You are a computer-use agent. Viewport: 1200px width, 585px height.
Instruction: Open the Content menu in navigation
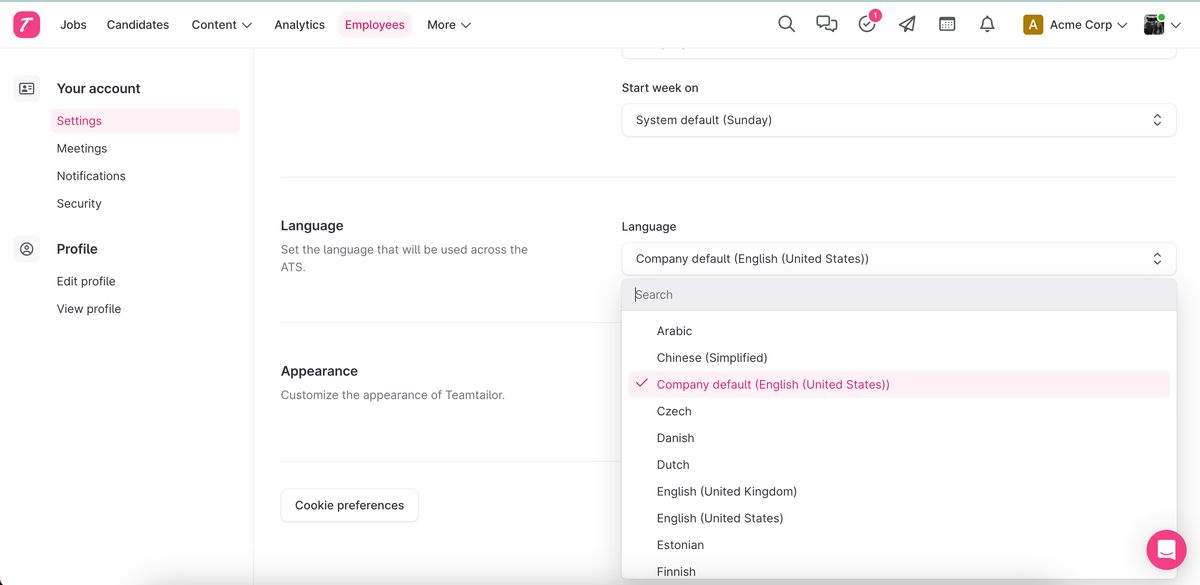click(x=221, y=25)
